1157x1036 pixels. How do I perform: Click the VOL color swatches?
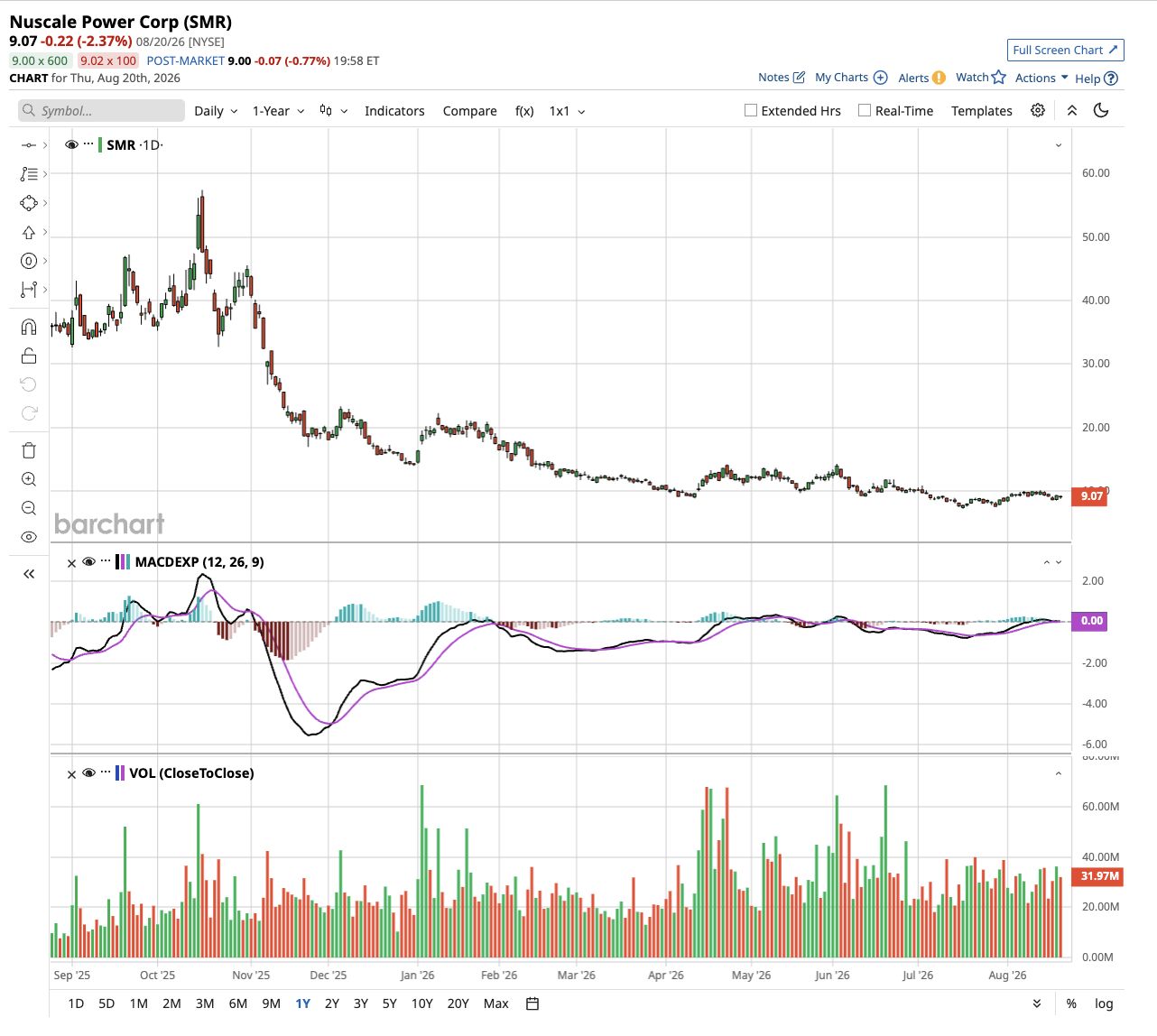pos(120,772)
